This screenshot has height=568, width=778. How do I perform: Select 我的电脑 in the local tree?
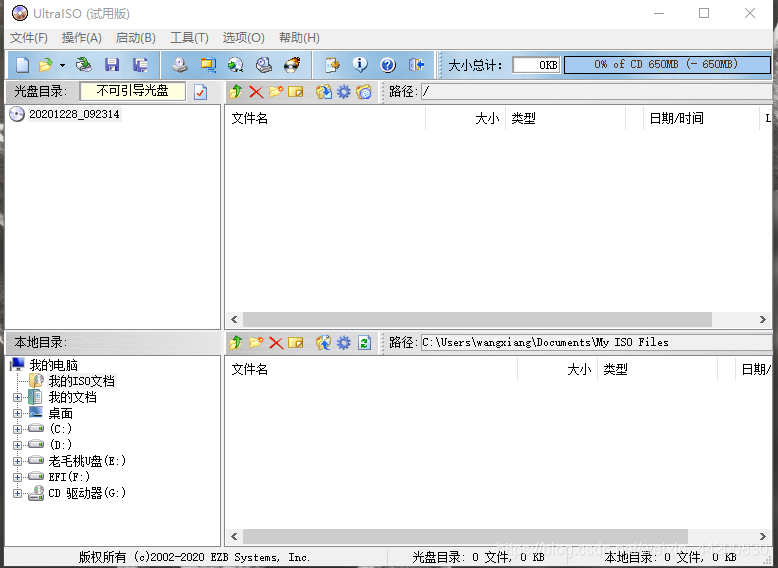pyautogui.click(x=53, y=365)
